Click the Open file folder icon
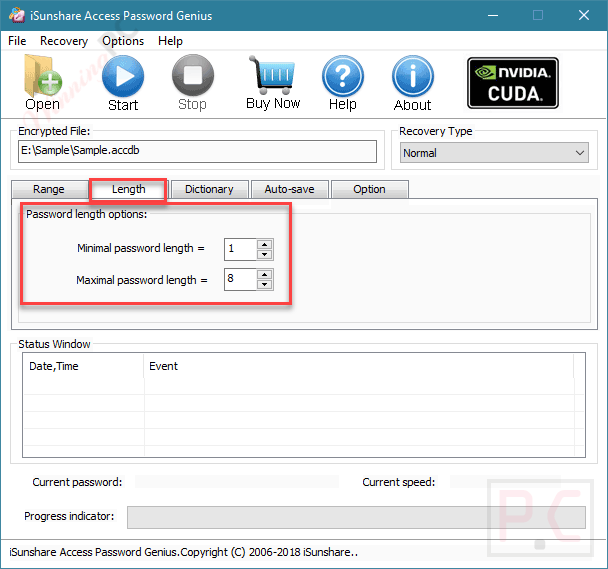The height and width of the screenshot is (569, 608). tap(42, 76)
